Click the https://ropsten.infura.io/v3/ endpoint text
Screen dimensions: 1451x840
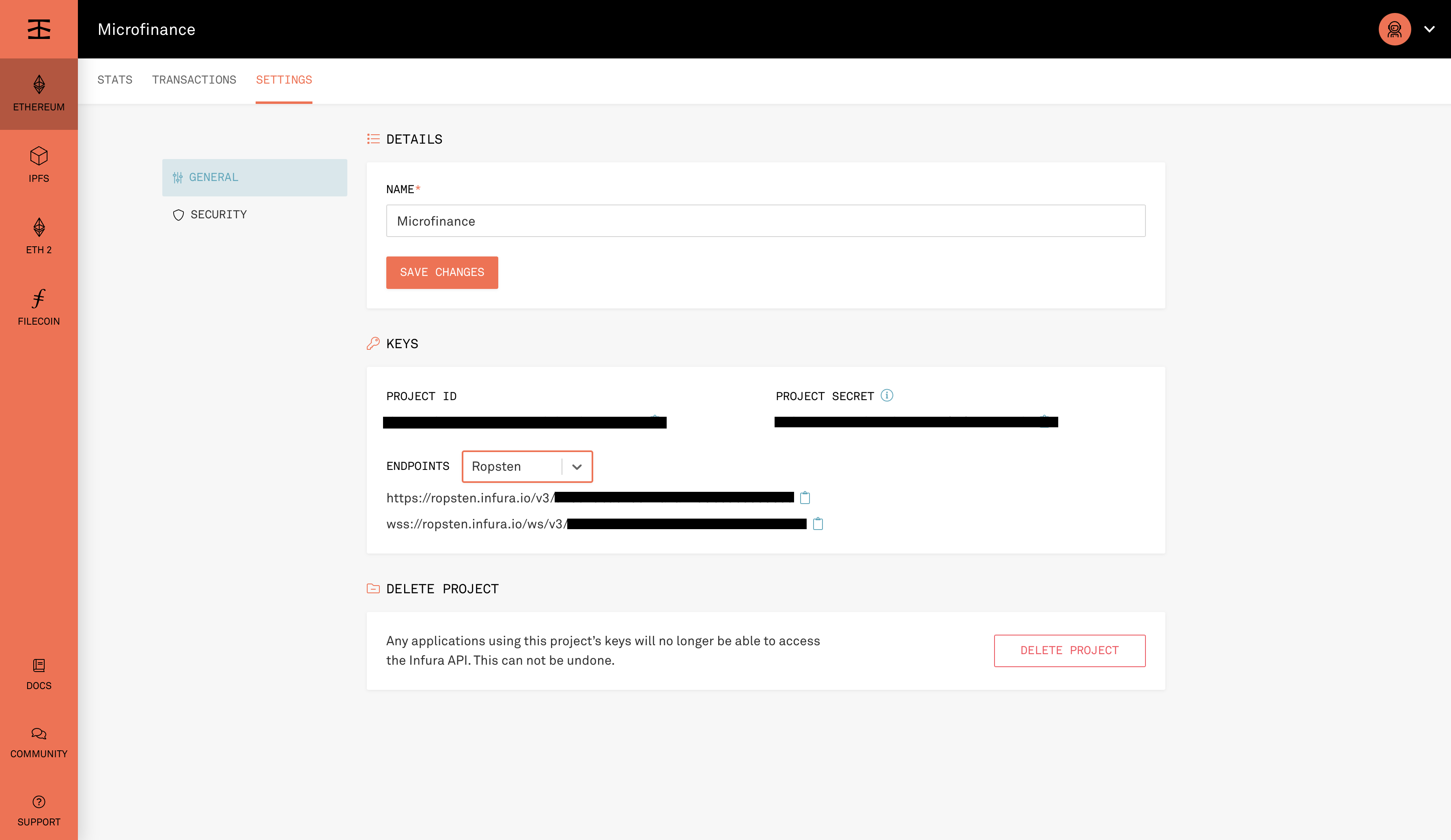pos(470,498)
